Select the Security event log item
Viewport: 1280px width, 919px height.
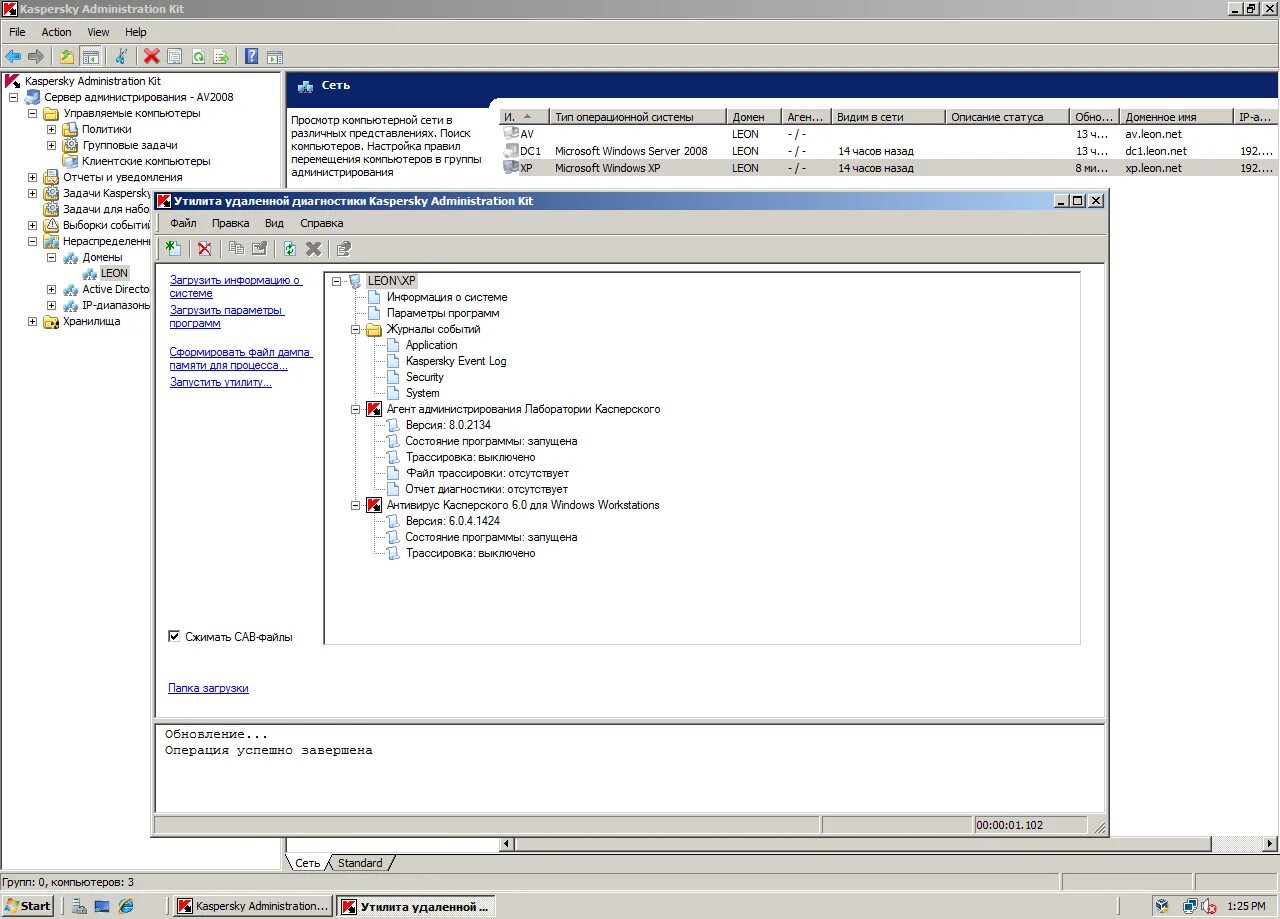pyautogui.click(x=425, y=377)
